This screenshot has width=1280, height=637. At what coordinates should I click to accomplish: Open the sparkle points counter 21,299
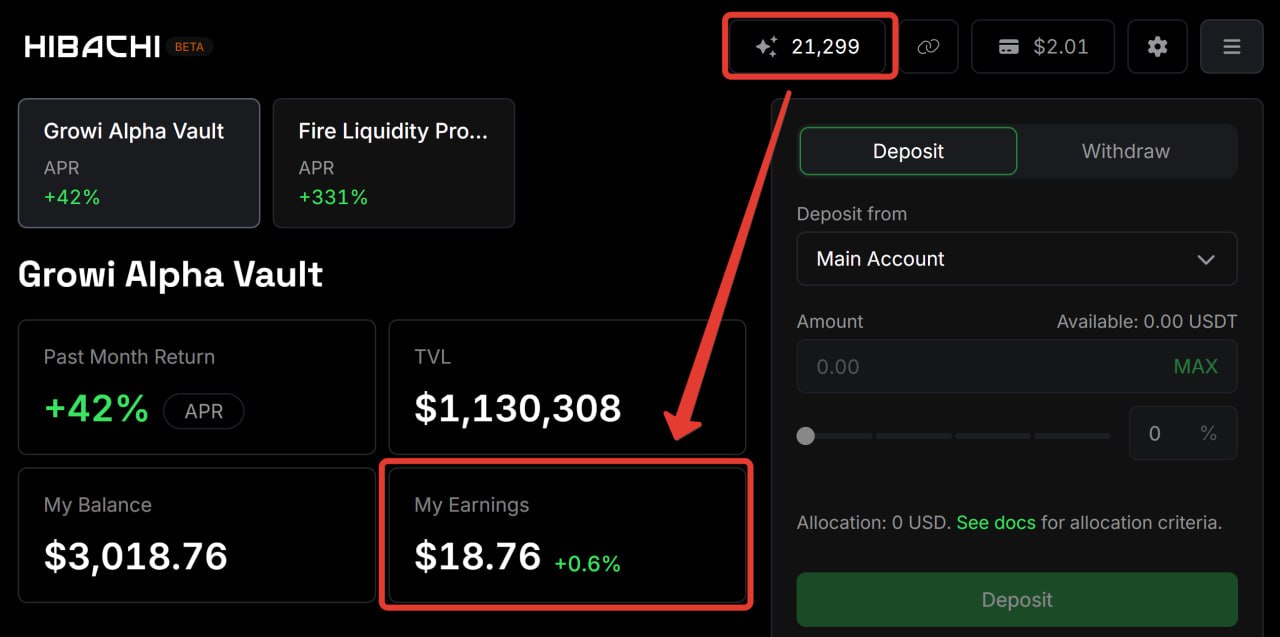[x=808, y=46]
